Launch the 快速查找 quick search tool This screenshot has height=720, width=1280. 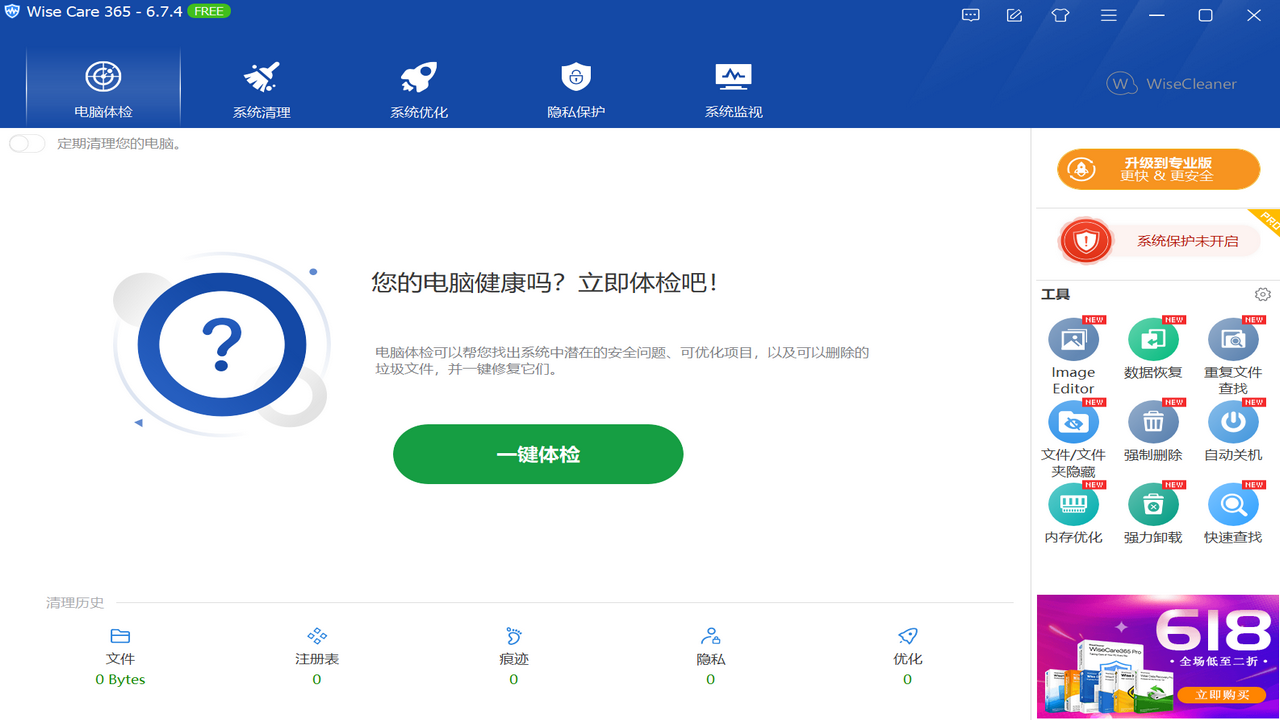click(1233, 504)
